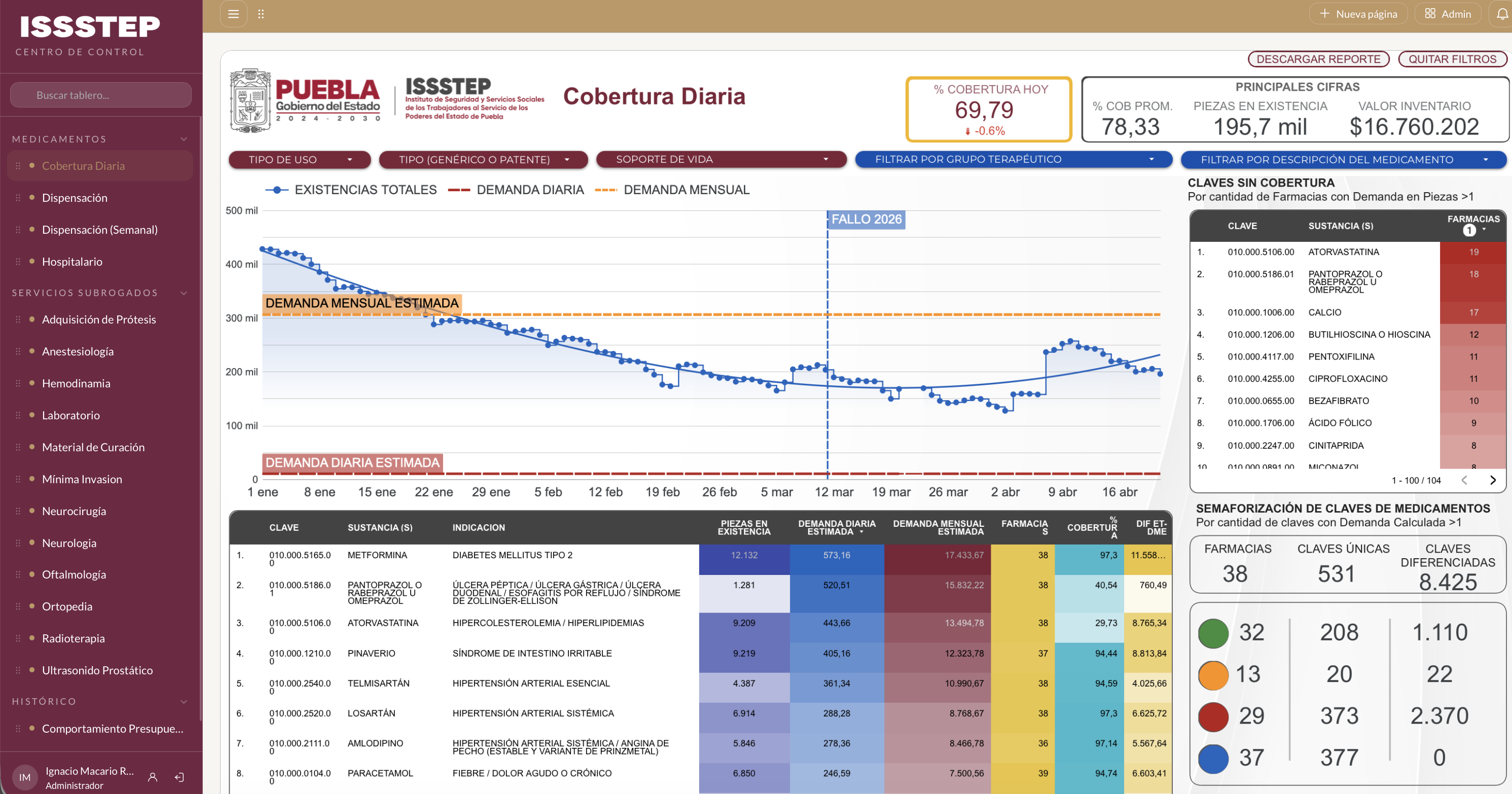The image size is (1512, 794).
Task: Click the logout icon in the sidebar footer
Action: pyautogui.click(x=179, y=777)
